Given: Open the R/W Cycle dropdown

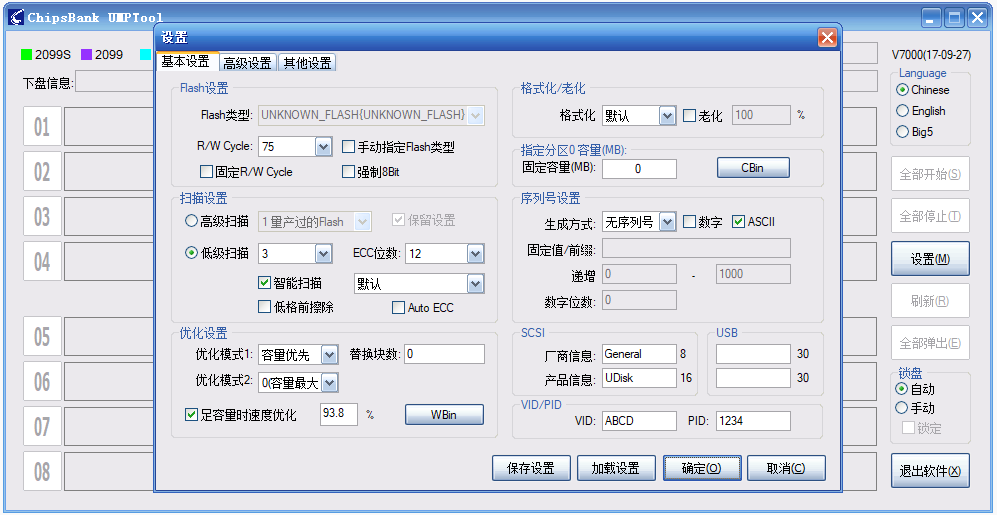Looking at the screenshot, I should tap(323, 147).
